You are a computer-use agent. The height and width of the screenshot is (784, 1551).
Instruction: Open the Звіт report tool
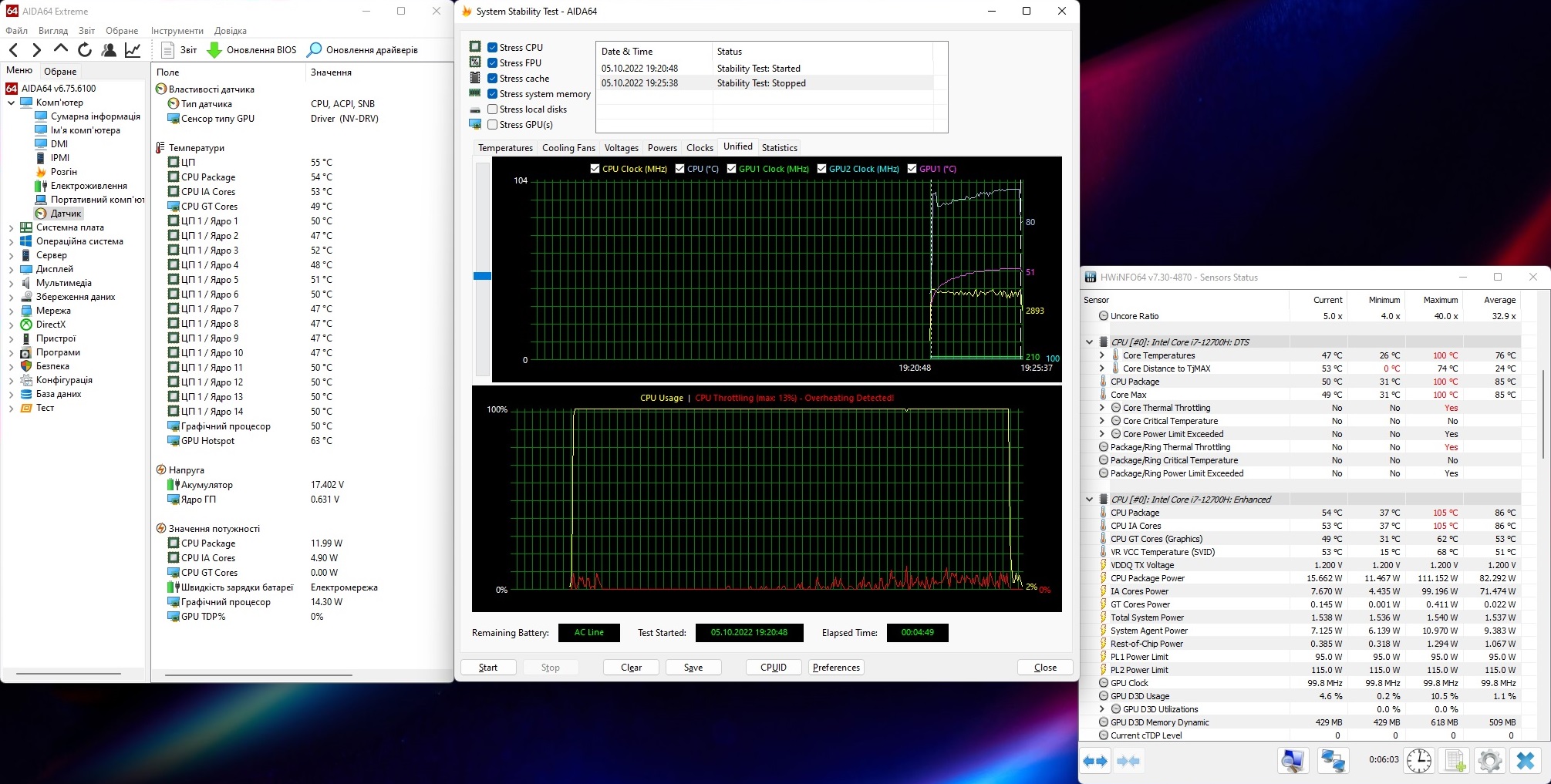point(179,50)
